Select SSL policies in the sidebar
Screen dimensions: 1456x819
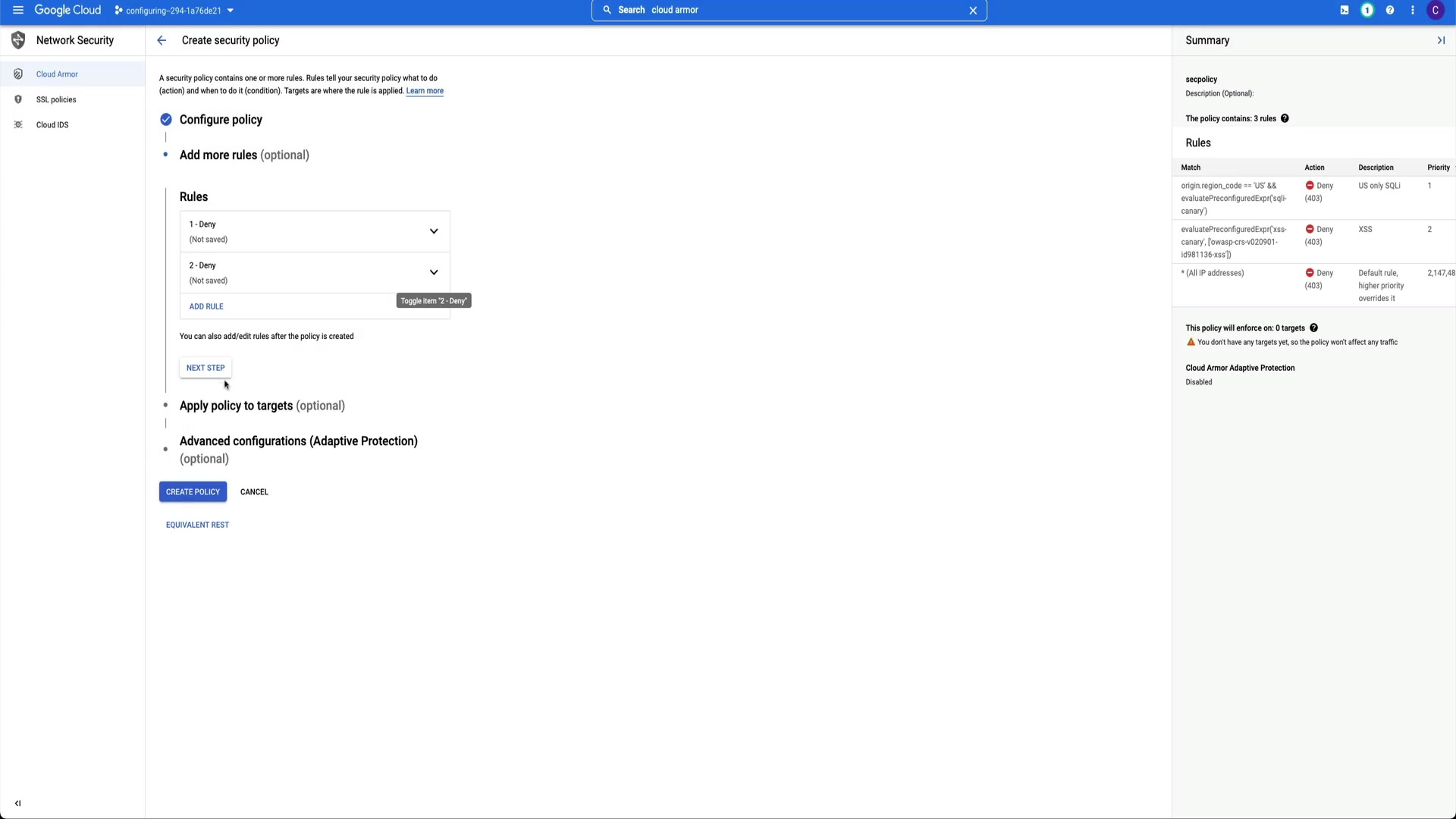coord(56,99)
